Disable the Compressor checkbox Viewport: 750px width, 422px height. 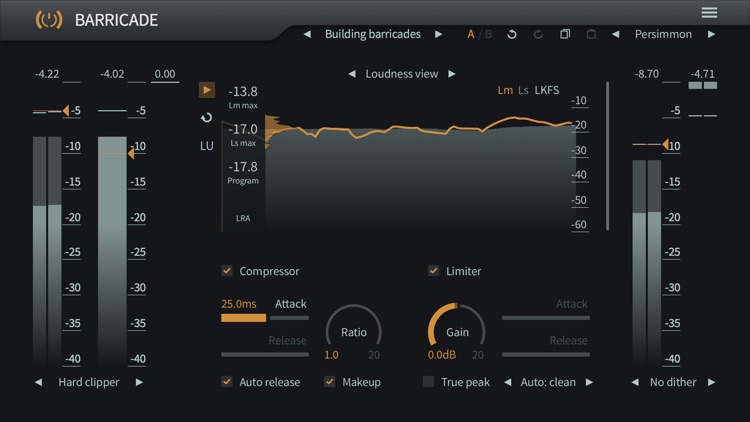pyautogui.click(x=227, y=271)
